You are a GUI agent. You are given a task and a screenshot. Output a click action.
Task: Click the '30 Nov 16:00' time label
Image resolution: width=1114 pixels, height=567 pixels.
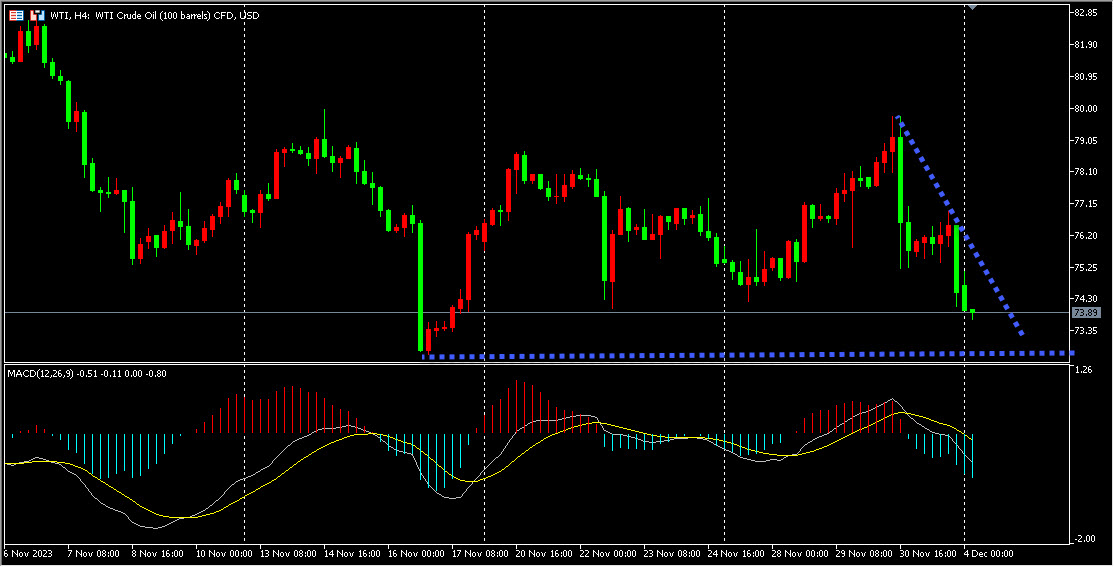(928, 554)
